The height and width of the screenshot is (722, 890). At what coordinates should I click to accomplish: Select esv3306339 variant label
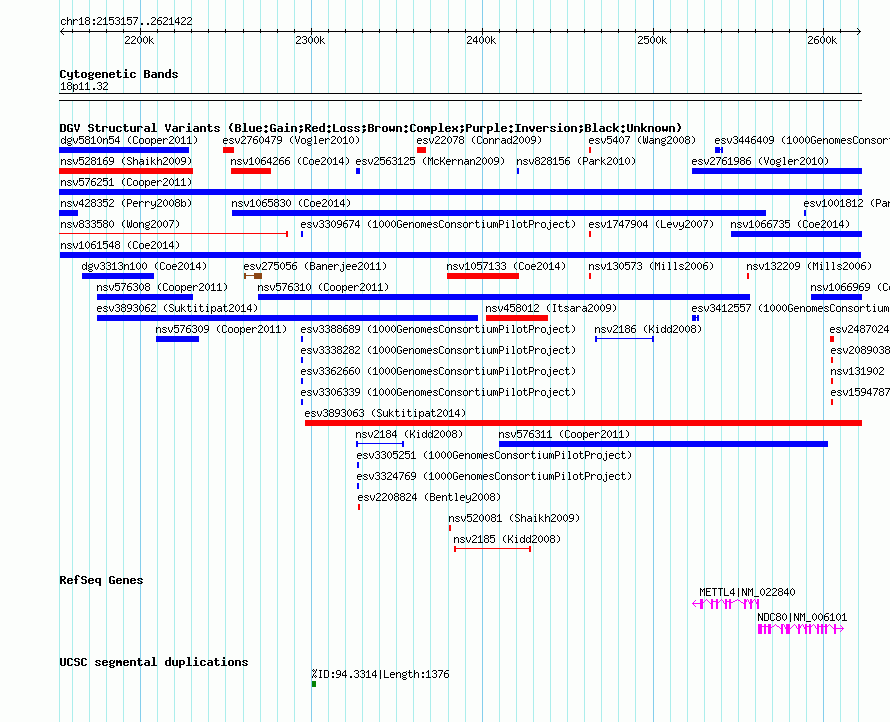(438, 392)
